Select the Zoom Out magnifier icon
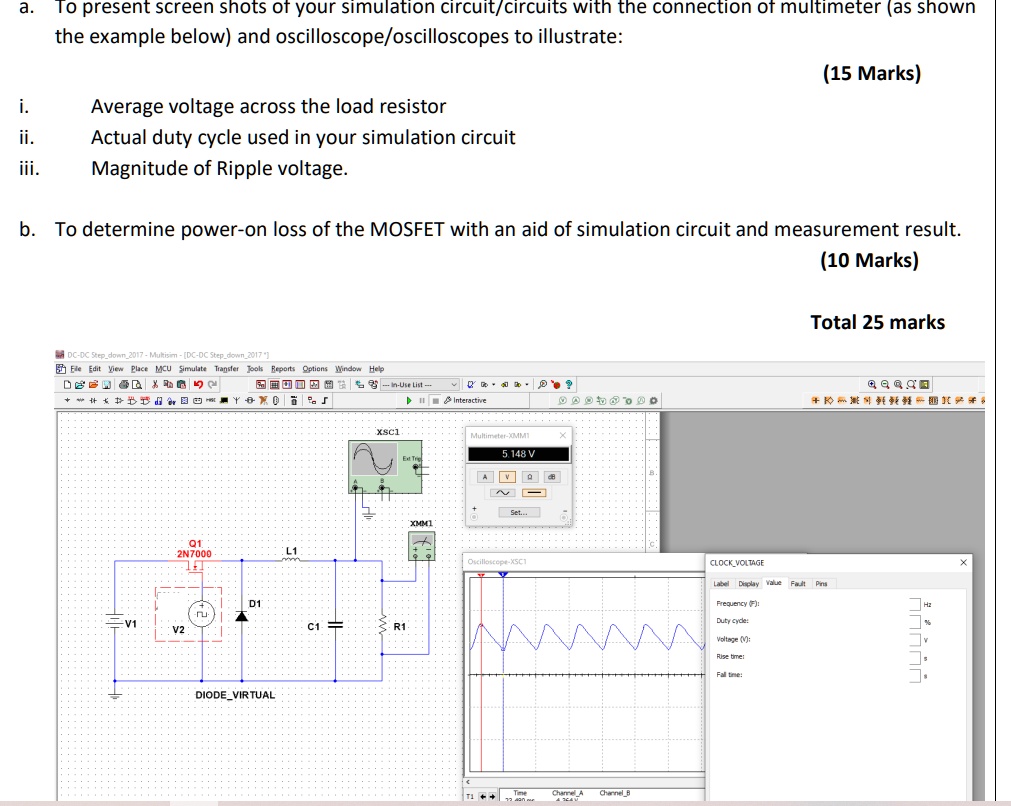 [x=886, y=385]
